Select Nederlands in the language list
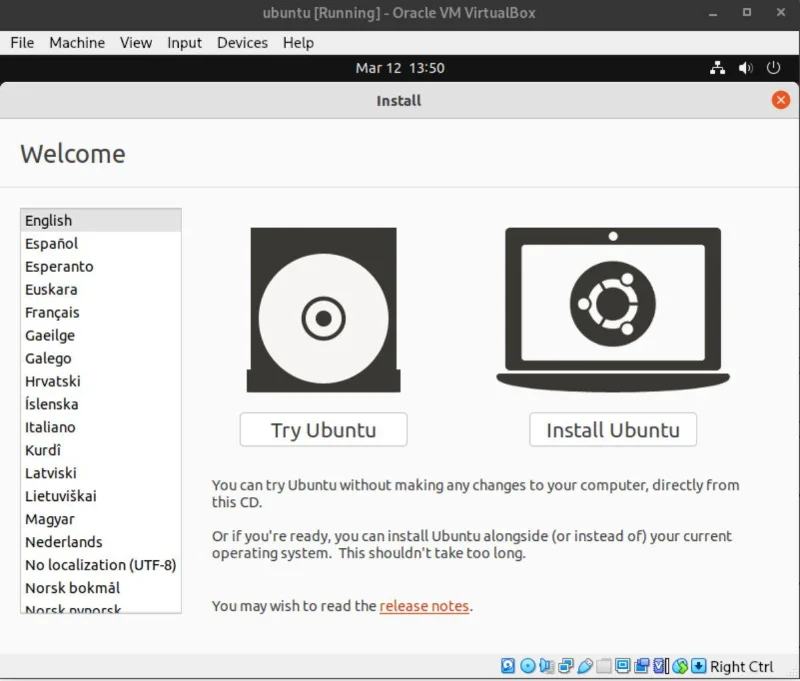This screenshot has width=800, height=681. click(x=101, y=542)
